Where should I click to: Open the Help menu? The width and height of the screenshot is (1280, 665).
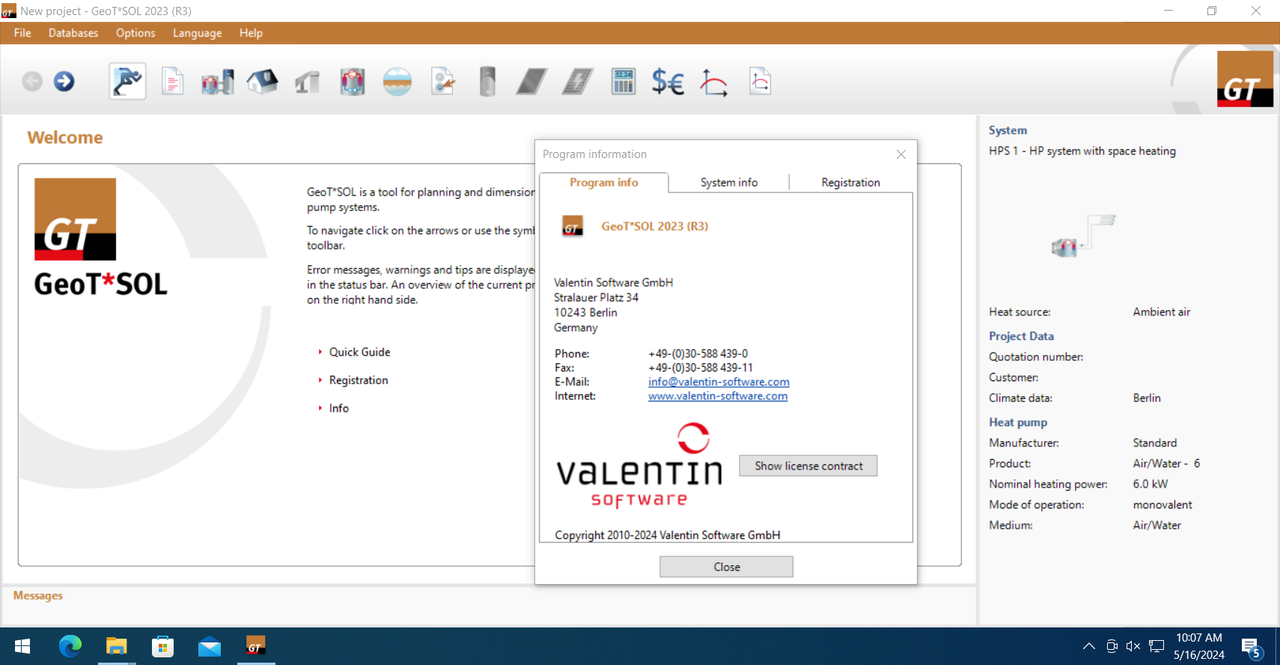point(251,33)
